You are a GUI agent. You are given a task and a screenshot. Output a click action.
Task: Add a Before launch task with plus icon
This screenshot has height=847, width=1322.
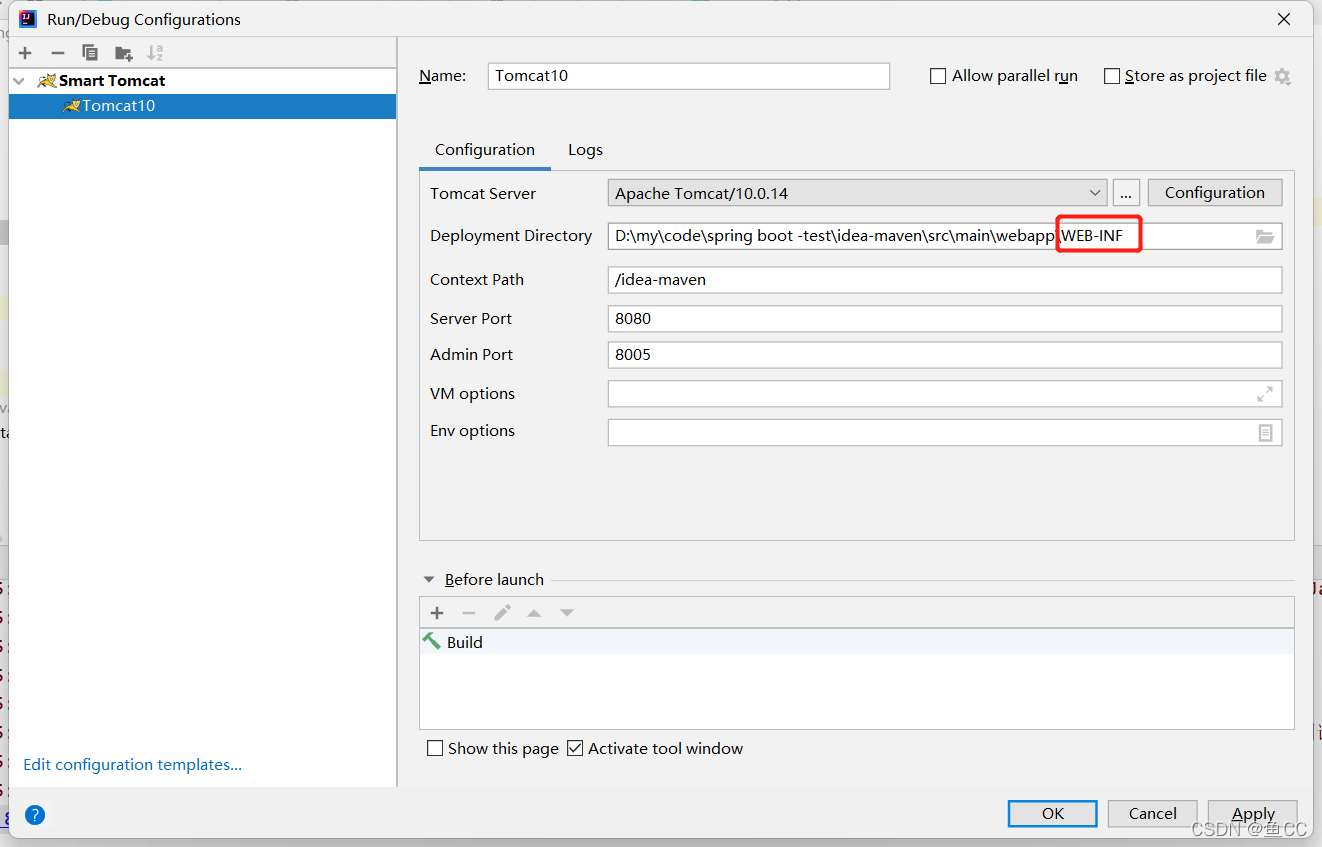click(x=437, y=613)
